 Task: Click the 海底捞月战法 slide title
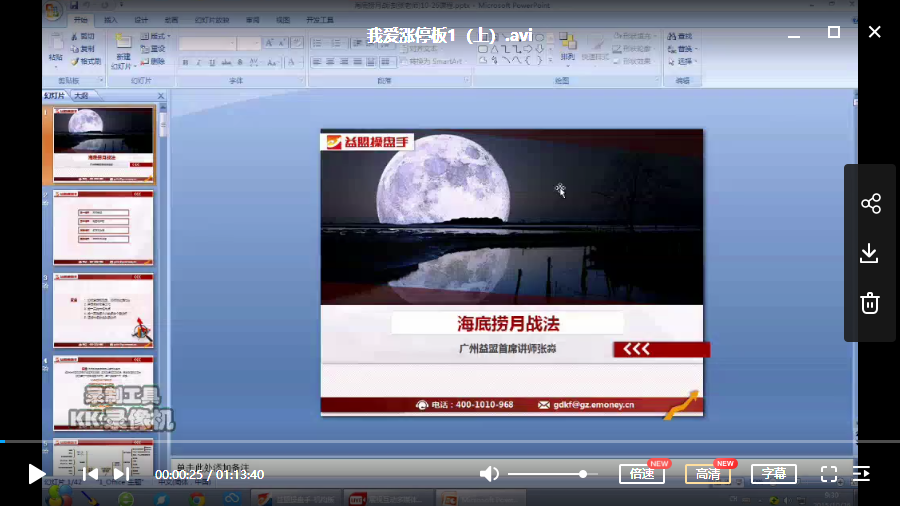point(508,324)
